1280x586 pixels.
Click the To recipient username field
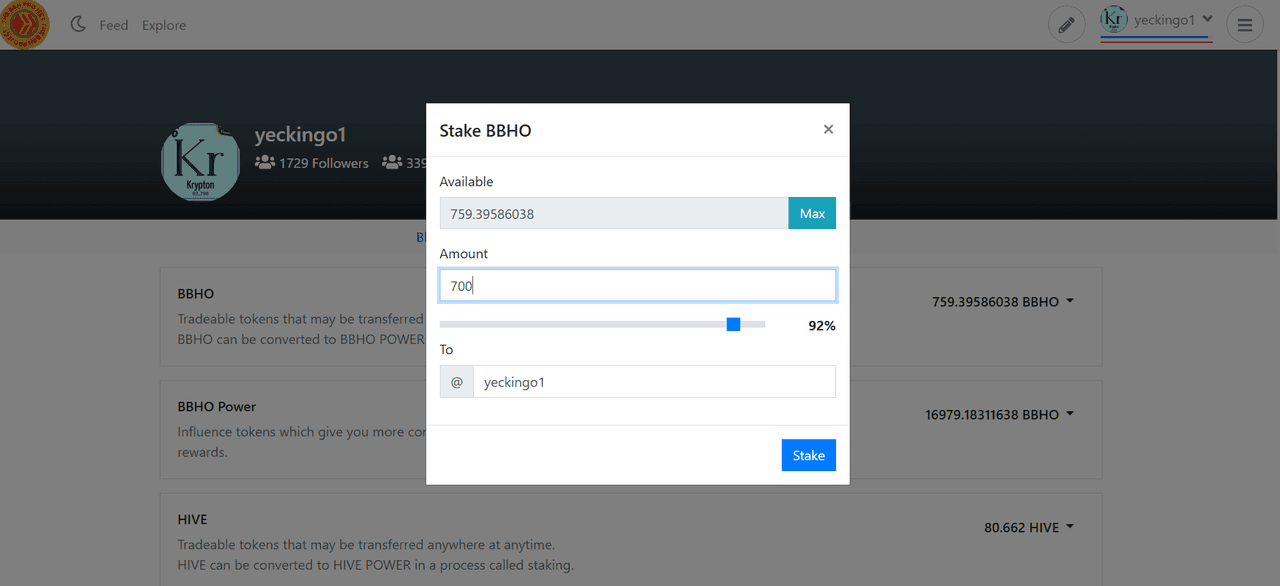[x=654, y=382]
